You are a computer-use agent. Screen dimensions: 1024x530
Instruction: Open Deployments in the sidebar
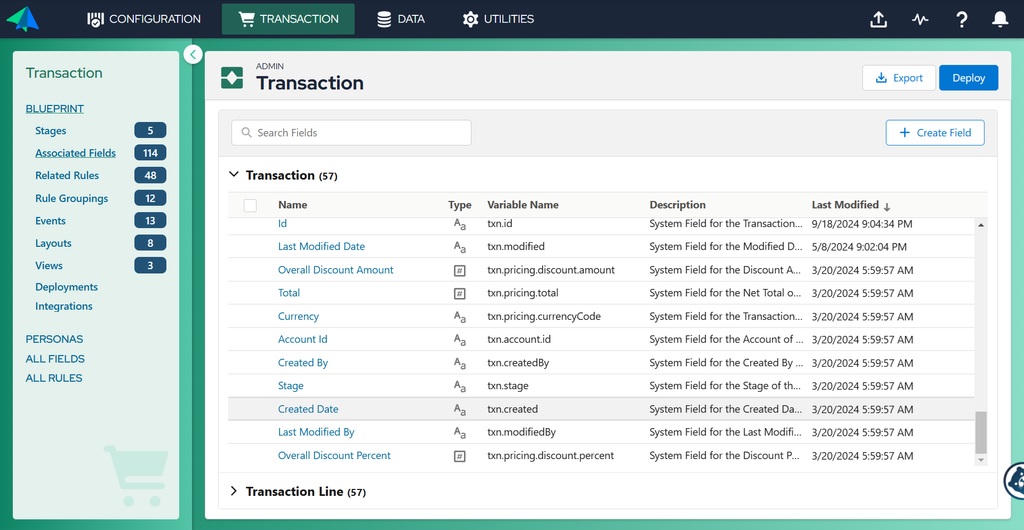tap(67, 287)
